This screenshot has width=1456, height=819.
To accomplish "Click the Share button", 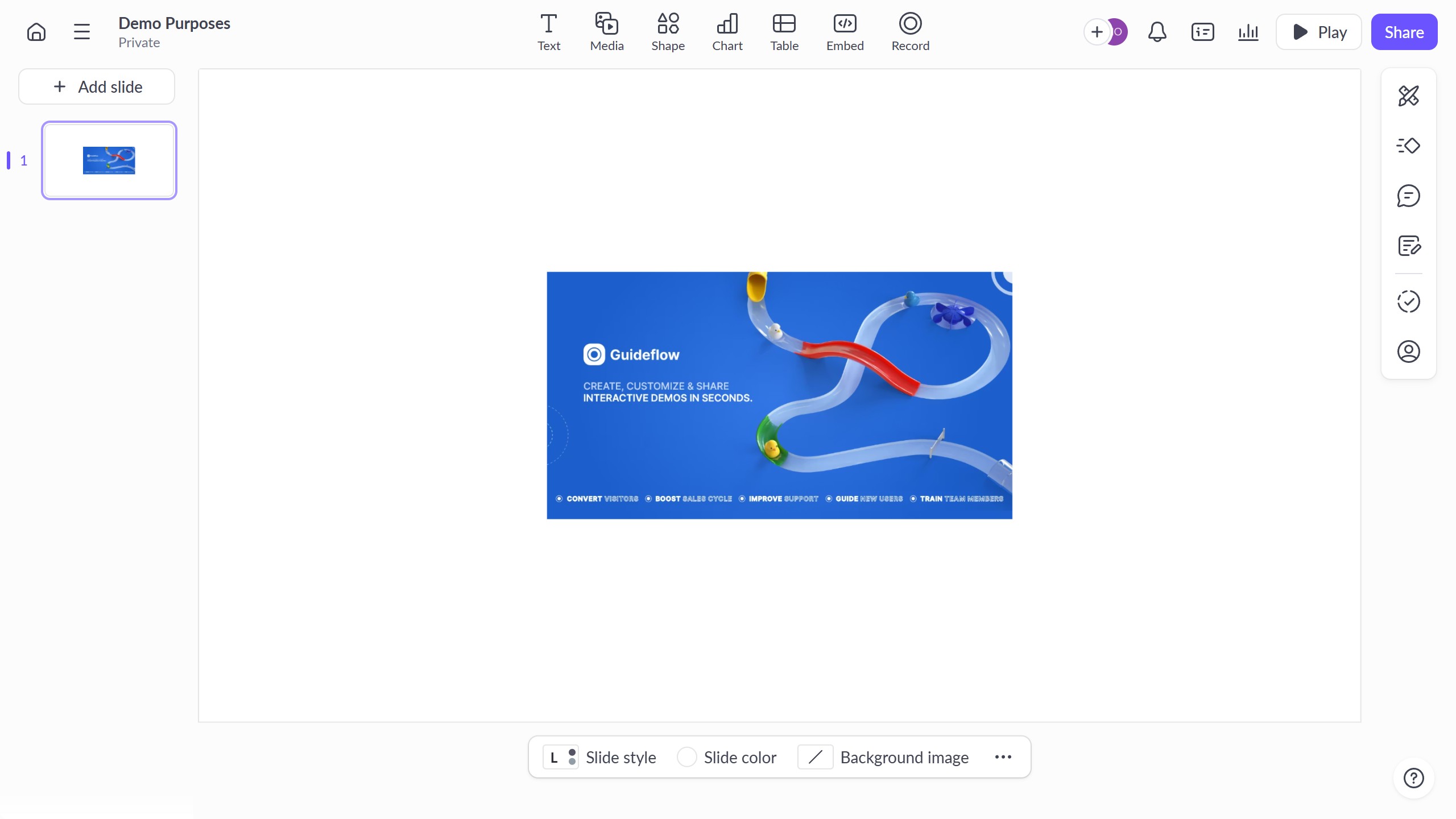I will point(1404,32).
